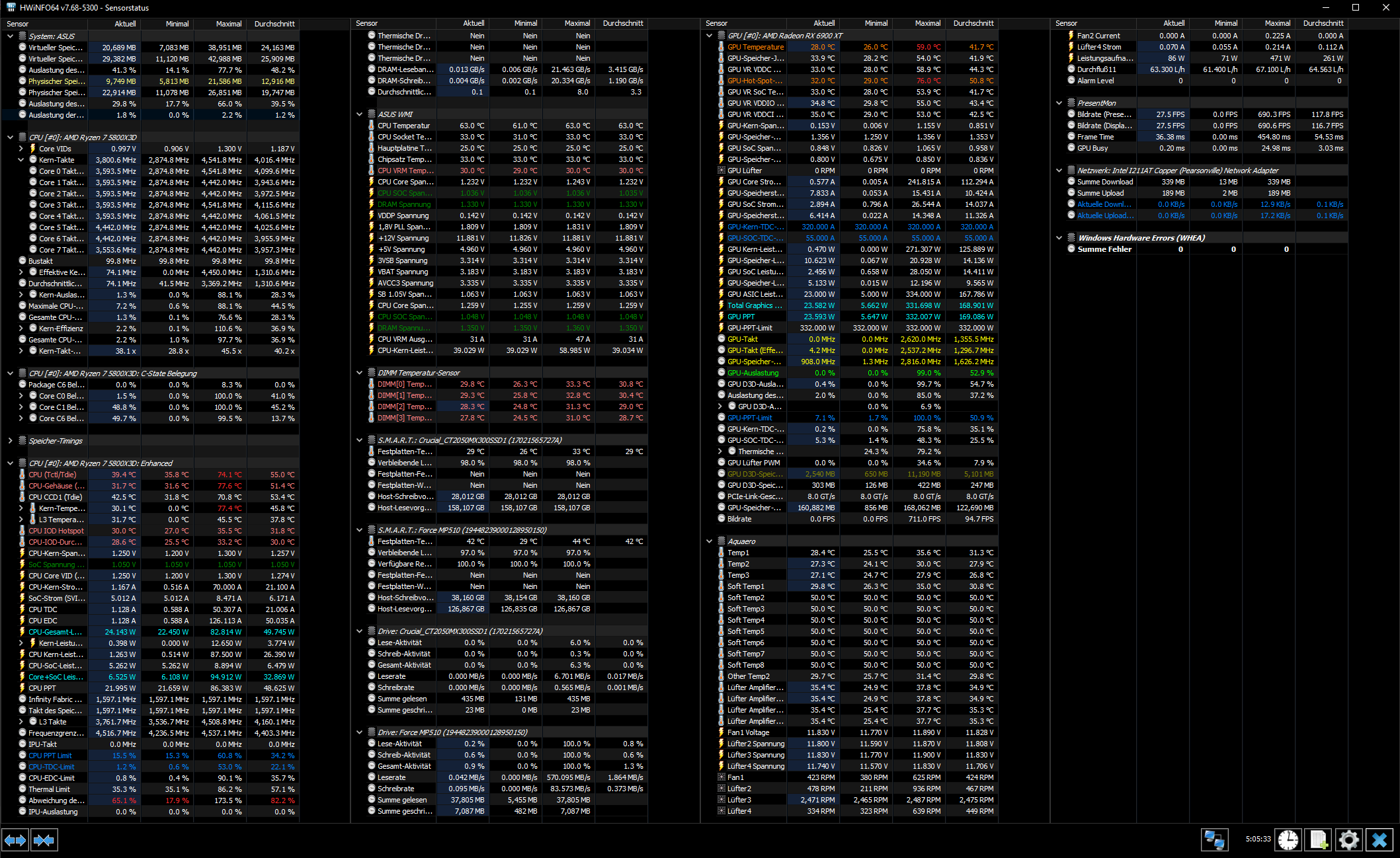The width and height of the screenshot is (1400, 858).
Task: Collapse the System: ASUS sensor group
Action: 10,36
